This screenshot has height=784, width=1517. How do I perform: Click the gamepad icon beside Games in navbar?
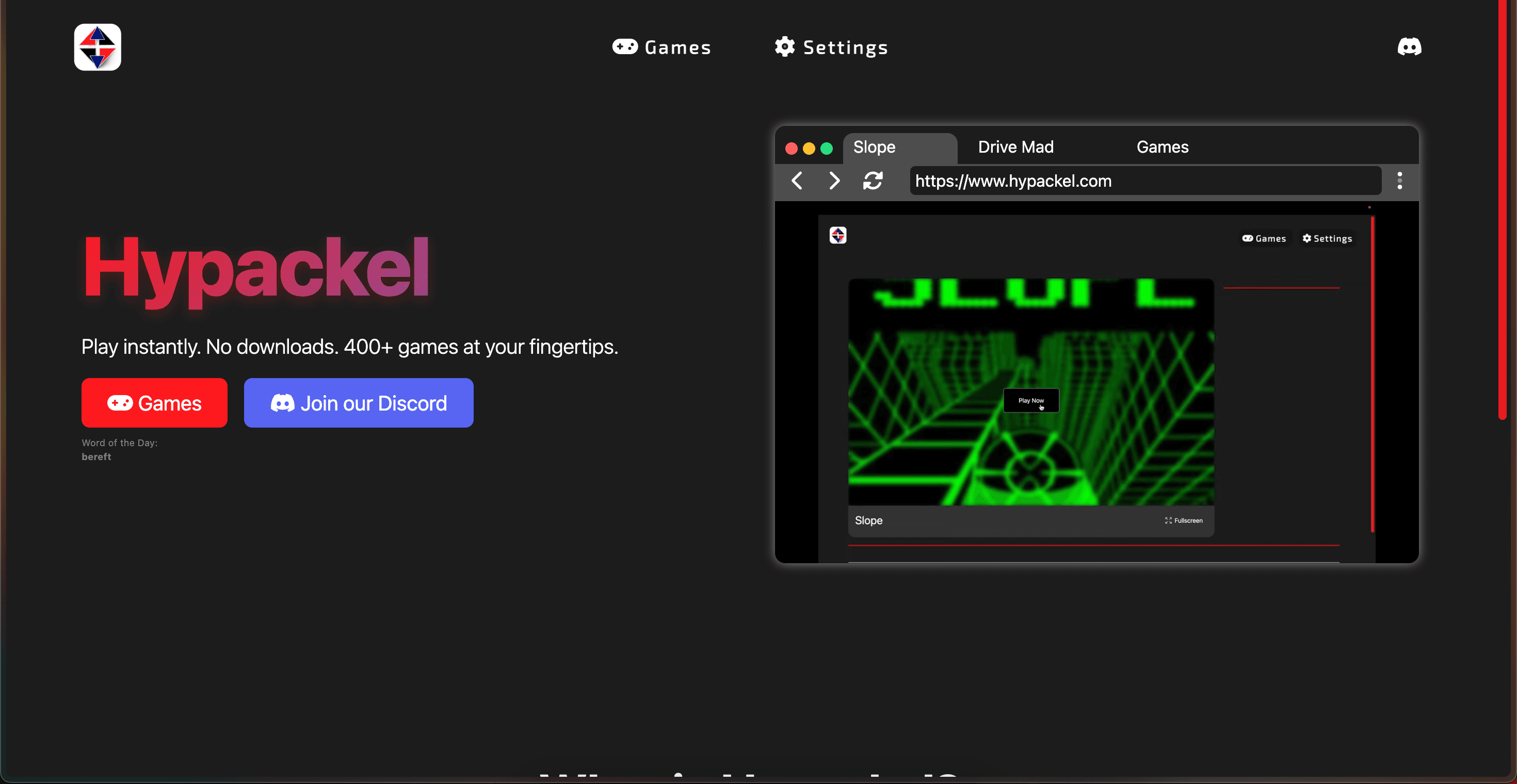tap(625, 46)
